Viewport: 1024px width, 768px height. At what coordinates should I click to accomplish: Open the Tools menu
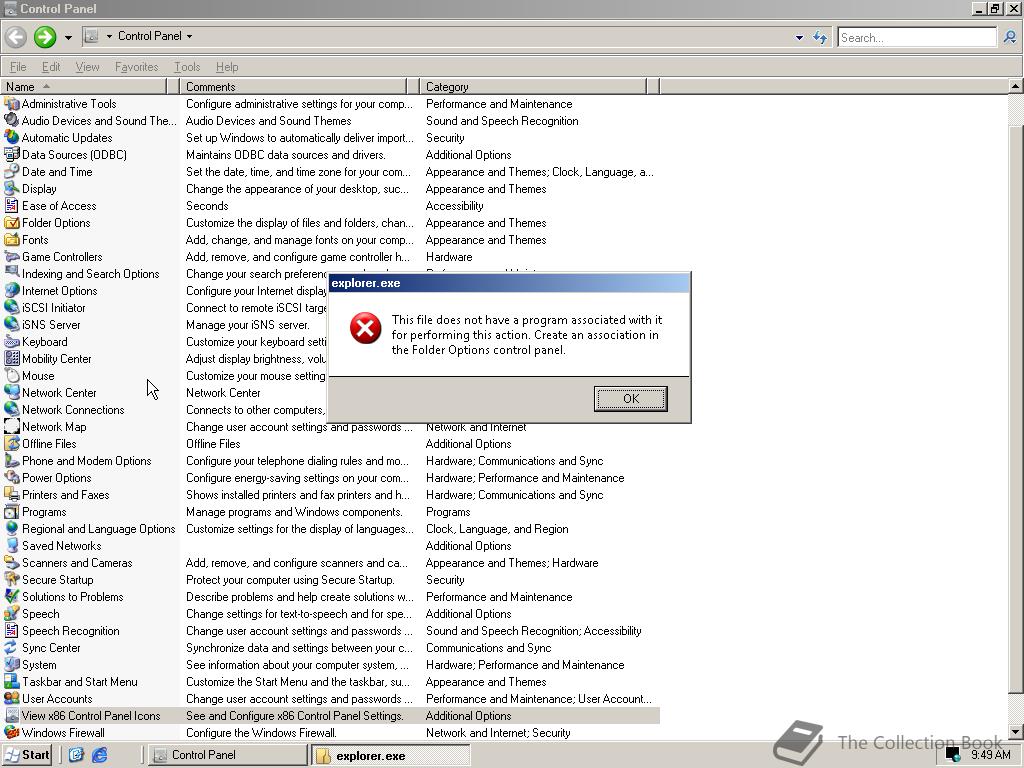pyautogui.click(x=187, y=67)
